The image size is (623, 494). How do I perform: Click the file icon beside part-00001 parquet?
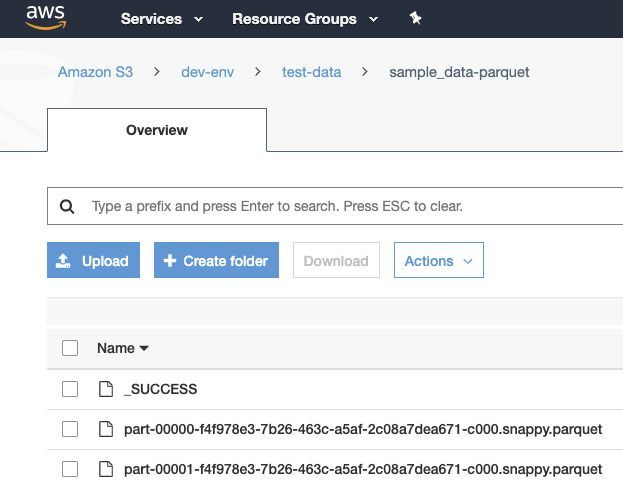click(105, 469)
